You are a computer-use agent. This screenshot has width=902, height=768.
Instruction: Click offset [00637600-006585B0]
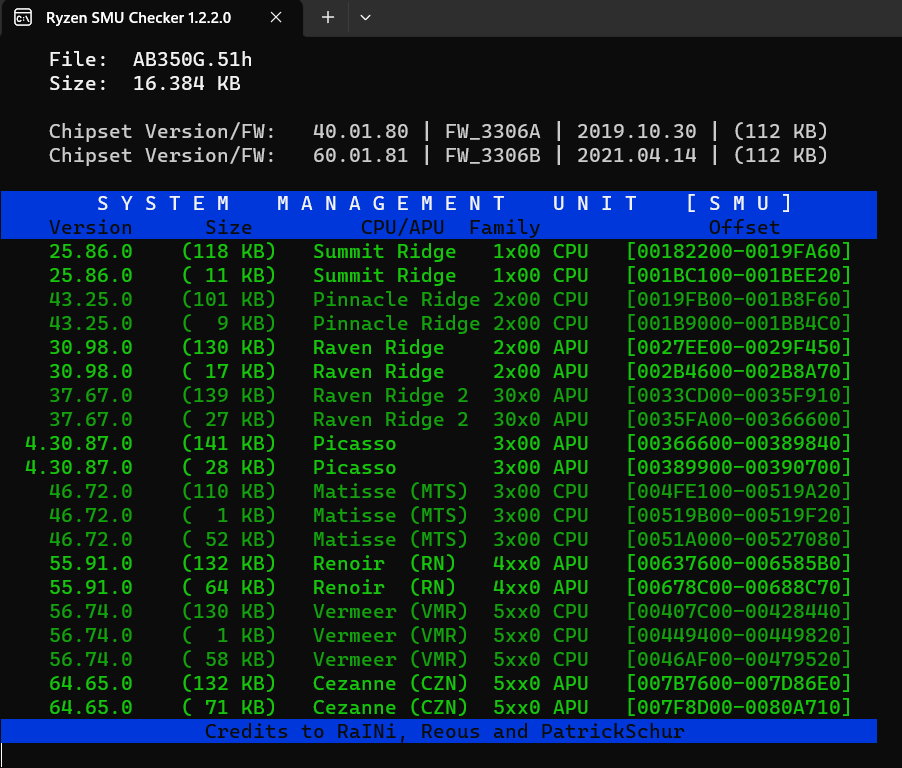click(739, 563)
